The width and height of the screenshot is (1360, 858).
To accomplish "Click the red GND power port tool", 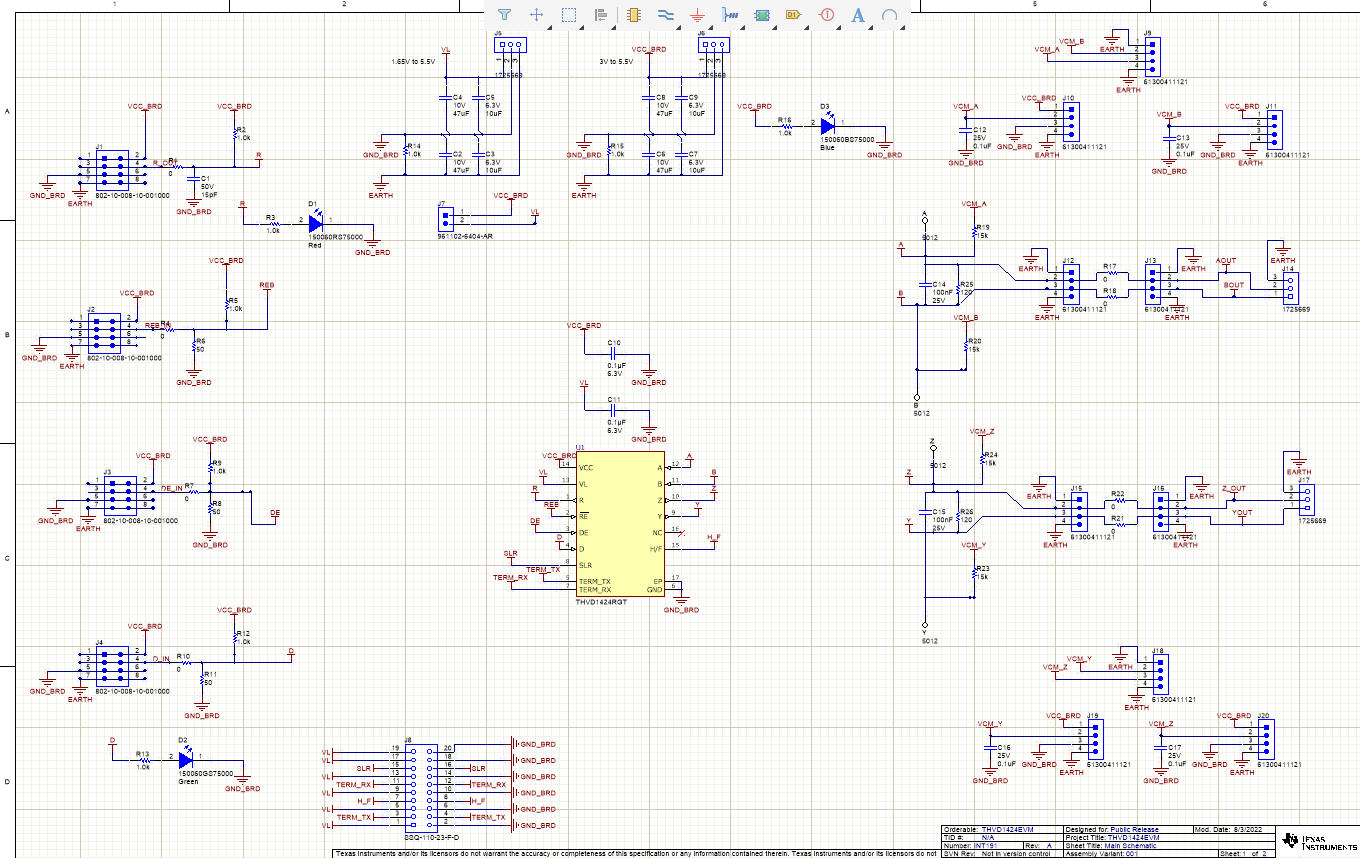I will click(697, 15).
